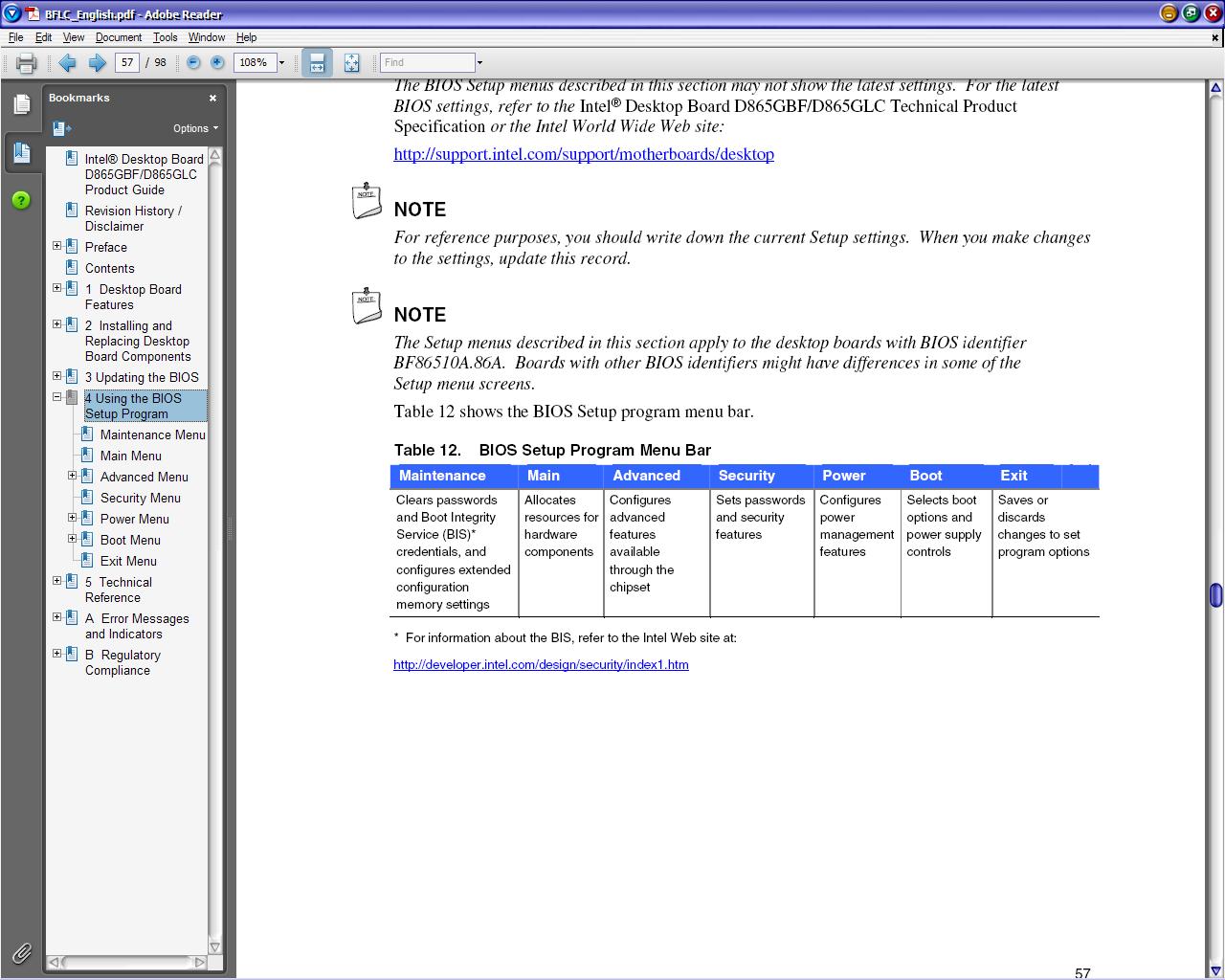Open the Document menu
This screenshot has height=980, width=1225.
tap(119, 37)
